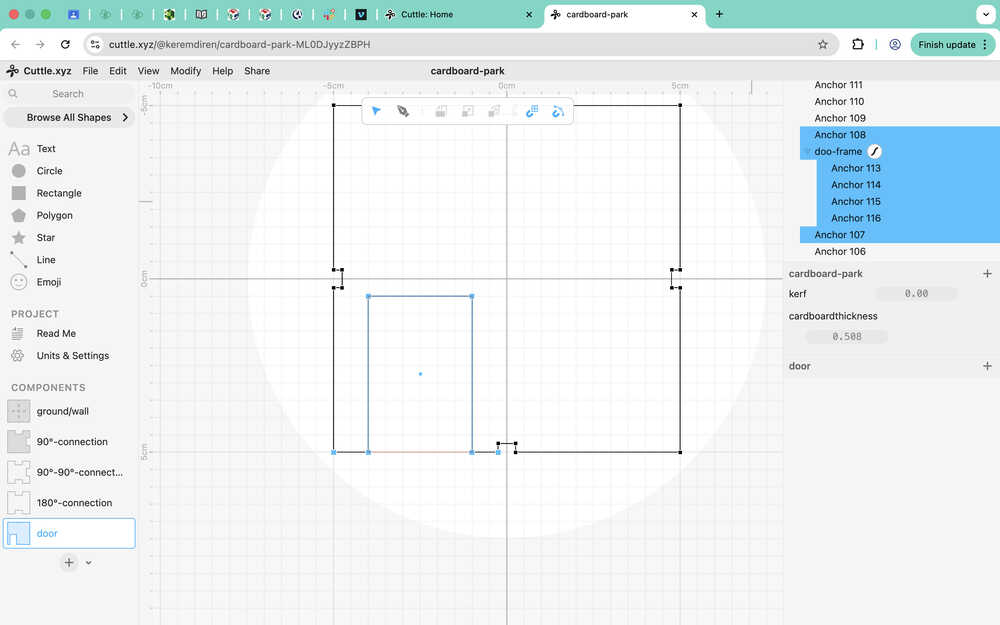1000x625 pixels.
Task: Click browser back button
Action: tap(16, 45)
